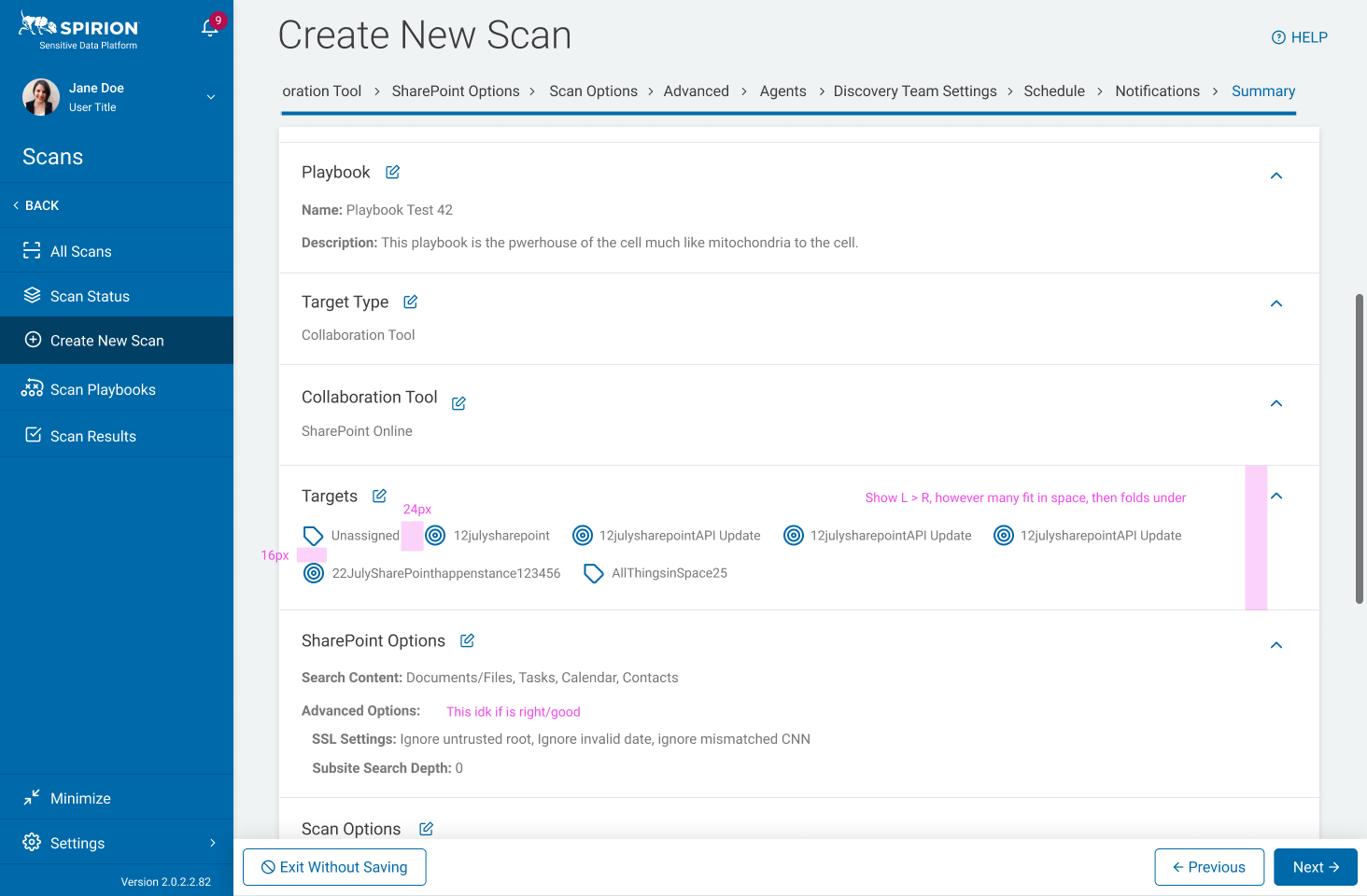Click the vertical page scrollbar
Image resolution: width=1367 pixels, height=896 pixels.
coord(1360,448)
